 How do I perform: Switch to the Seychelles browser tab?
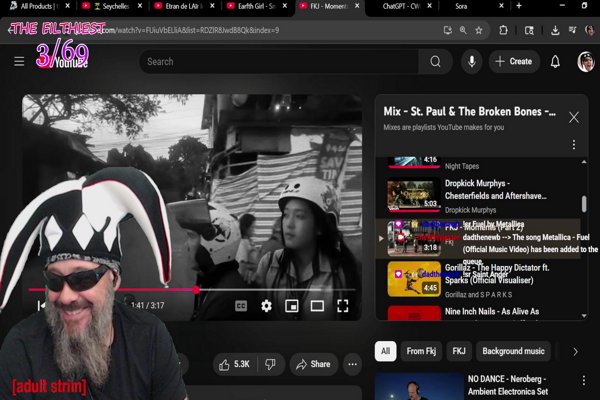coord(111,6)
